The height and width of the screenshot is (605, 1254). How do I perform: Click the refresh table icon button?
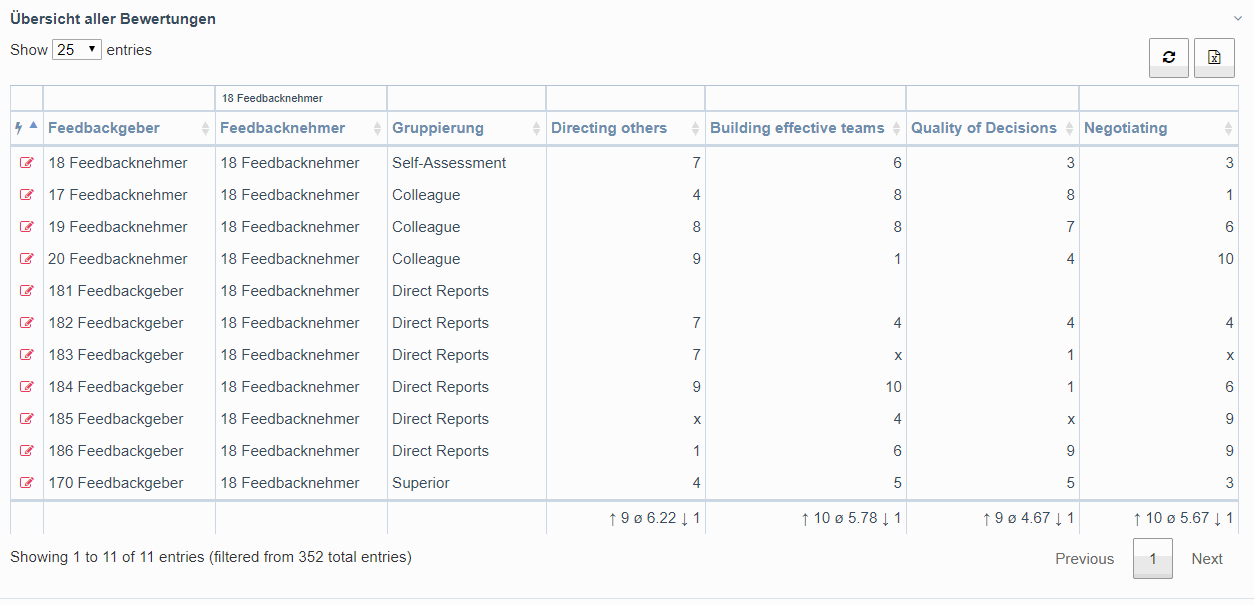click(1168, 58)
